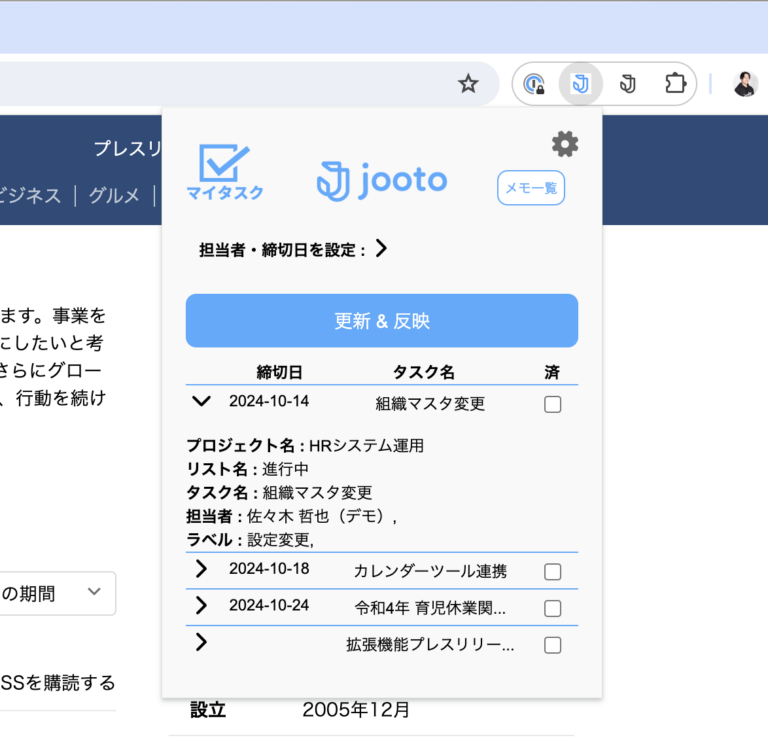Click the プレスリ navigation item
This screenshot has width=768, height=742.
click(127, 148)
